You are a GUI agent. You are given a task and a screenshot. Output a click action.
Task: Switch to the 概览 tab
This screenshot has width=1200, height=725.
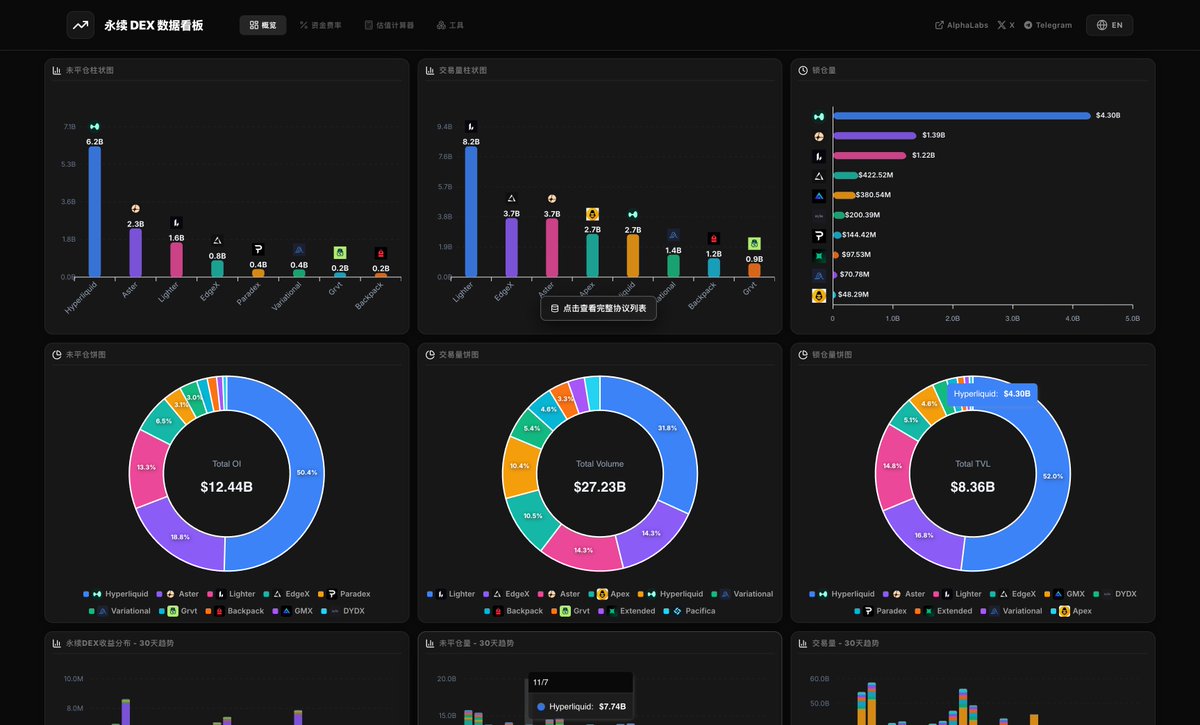point(262,25)
